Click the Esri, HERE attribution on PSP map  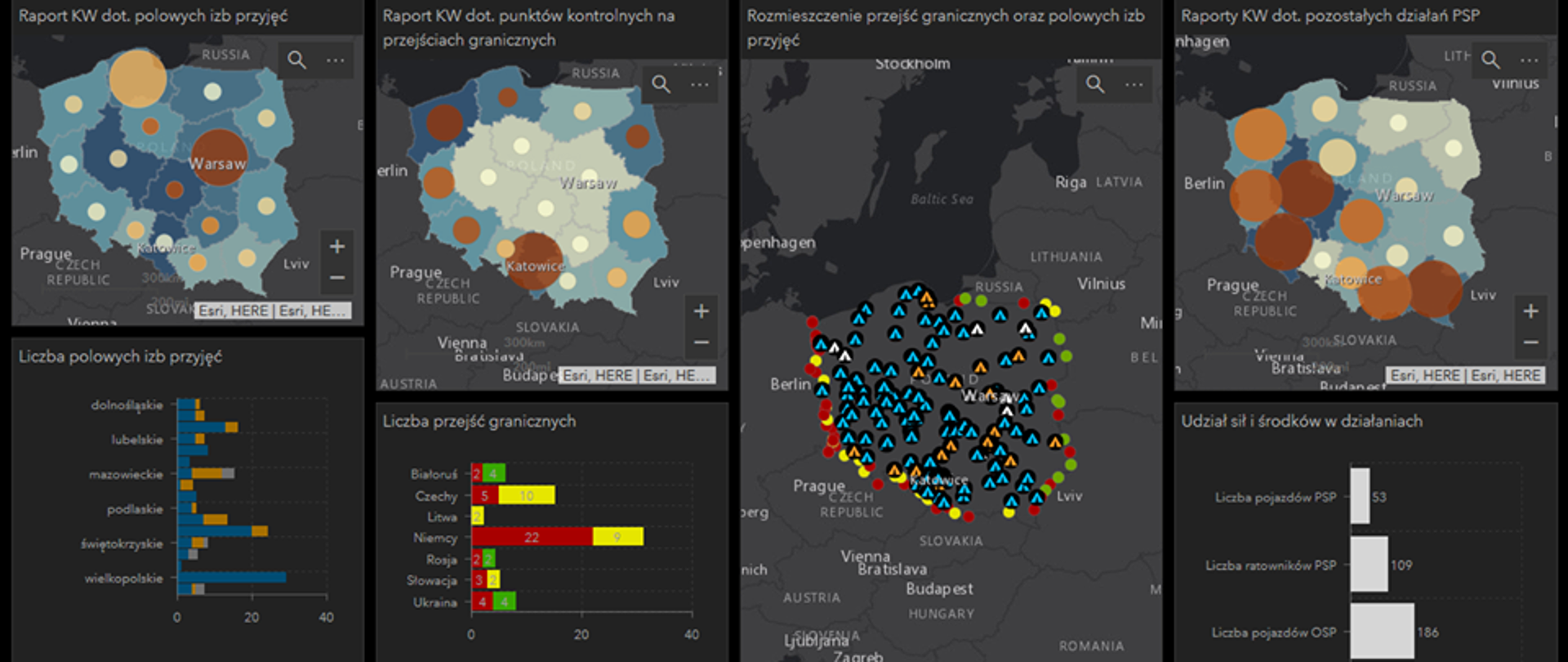tap(1466, 375)
